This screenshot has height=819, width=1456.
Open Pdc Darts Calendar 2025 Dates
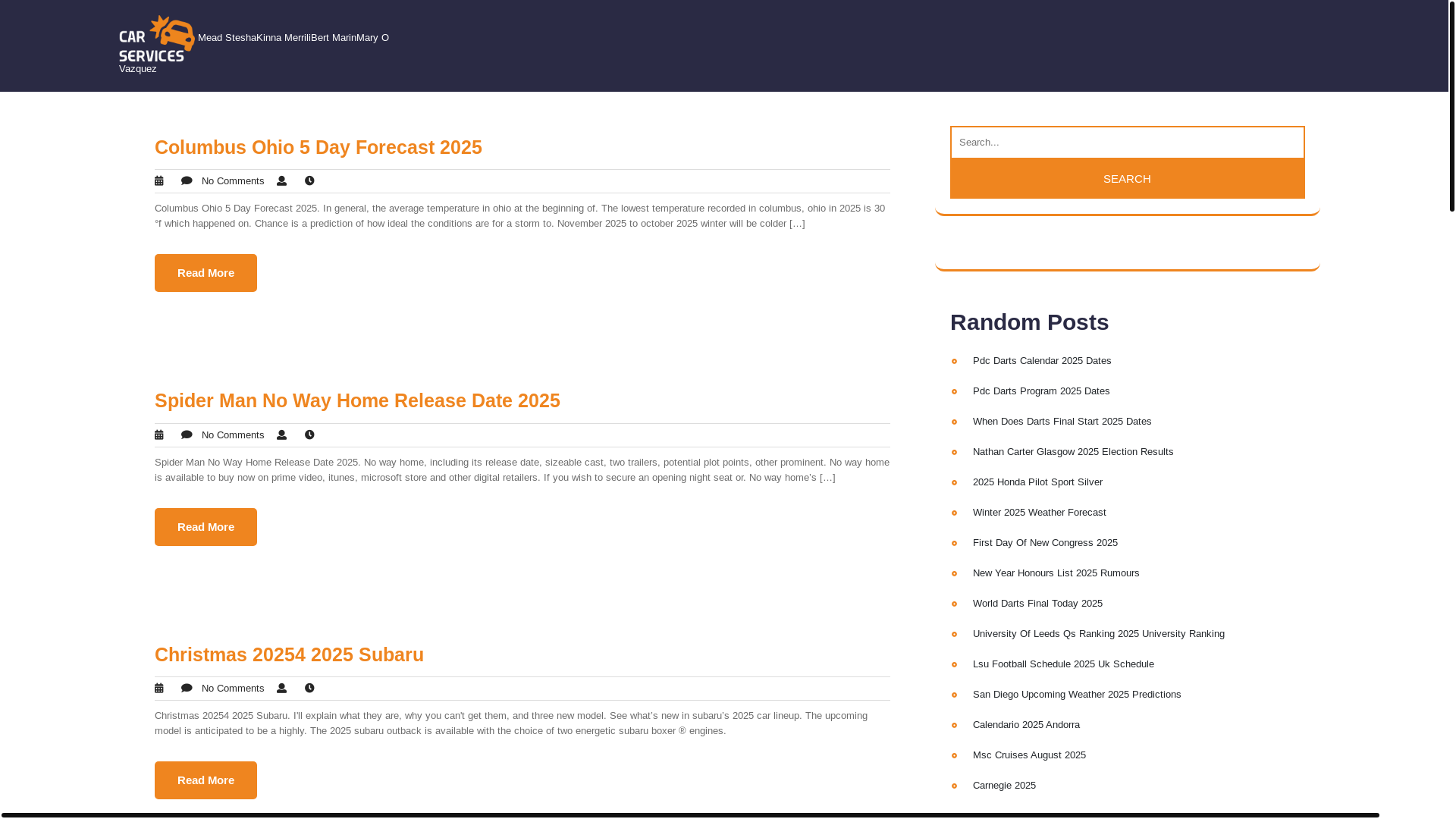click(1042, 361)
